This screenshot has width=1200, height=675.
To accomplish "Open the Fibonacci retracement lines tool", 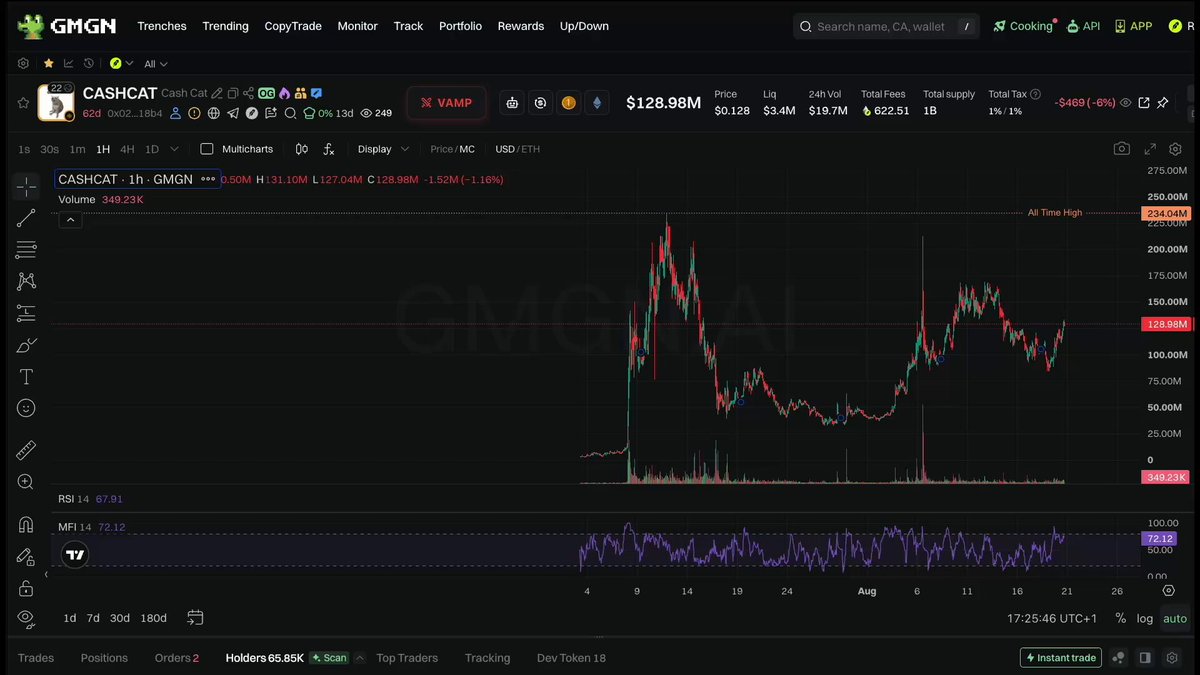I will click(x=26, y=250).
